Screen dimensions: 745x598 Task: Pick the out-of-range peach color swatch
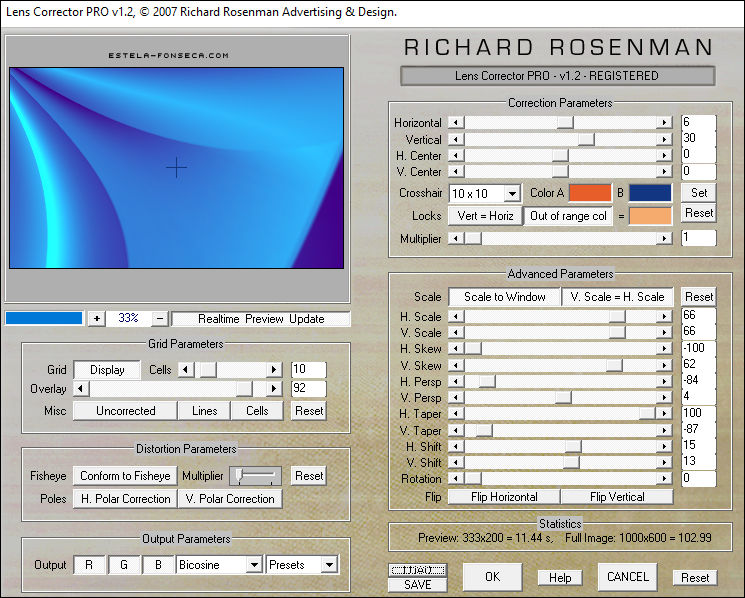pos(650,216)
